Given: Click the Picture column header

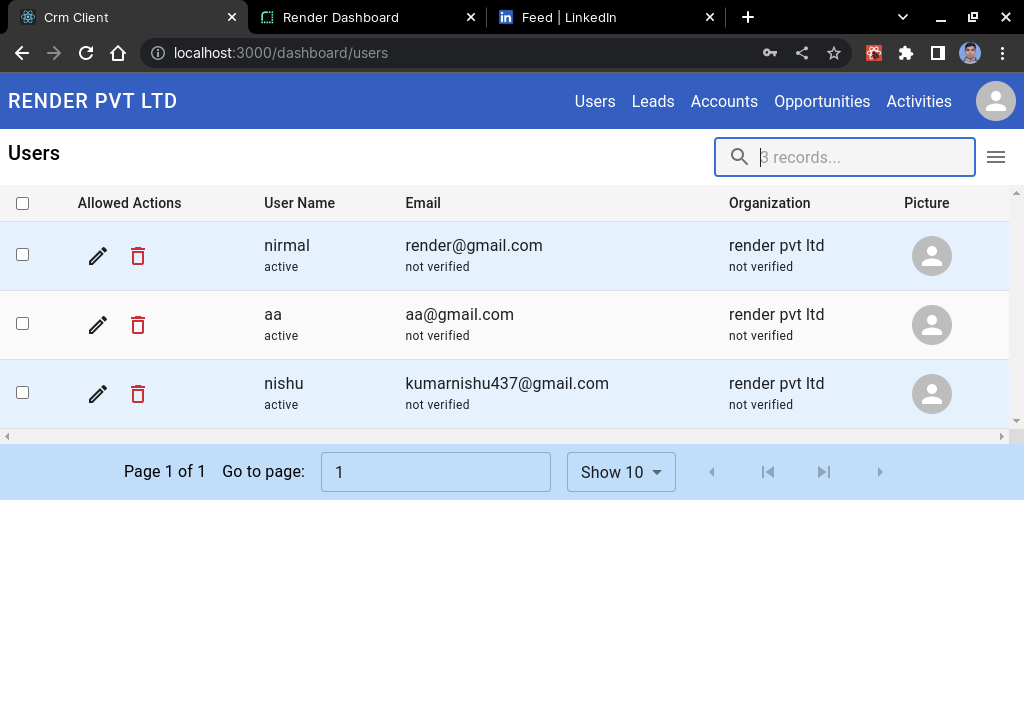Looking at the screenshot, I should [x=926, y=203].
